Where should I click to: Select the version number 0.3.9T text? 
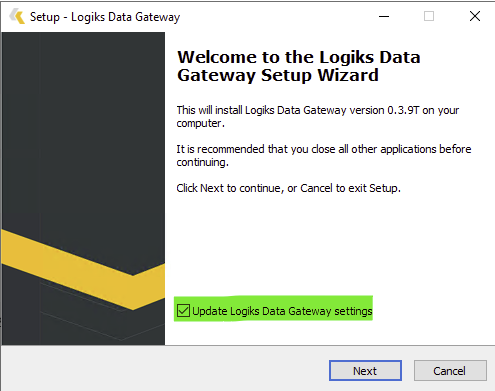(403, 110)
